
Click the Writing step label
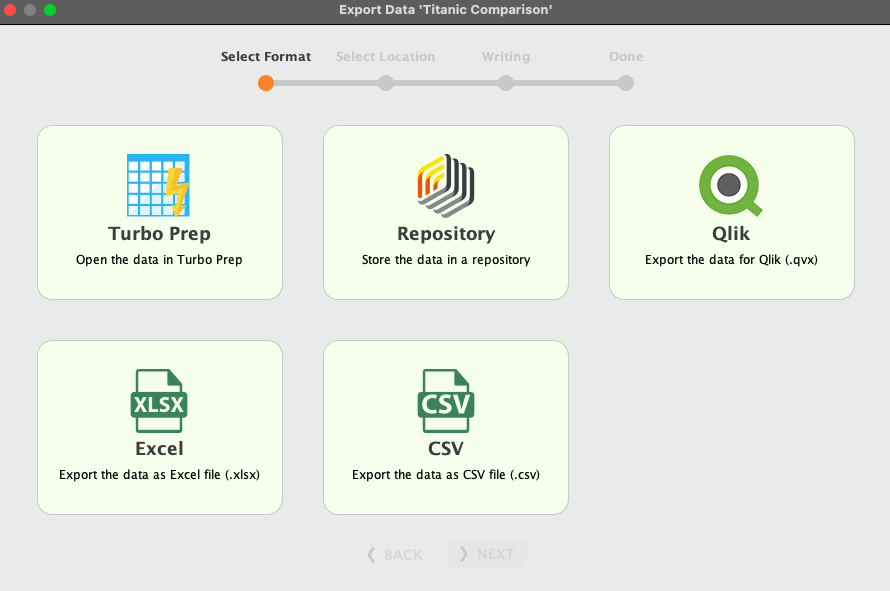[x=506, y=56]
